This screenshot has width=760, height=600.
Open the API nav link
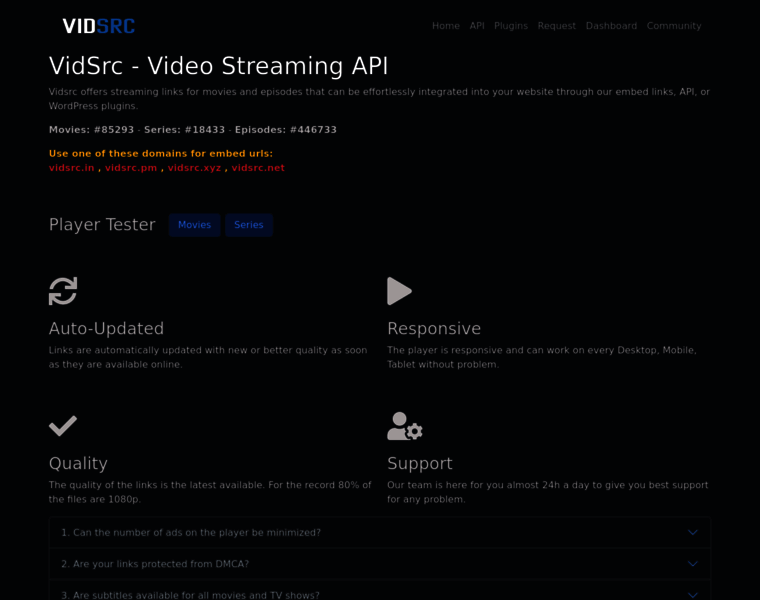(x=477, y=26)
